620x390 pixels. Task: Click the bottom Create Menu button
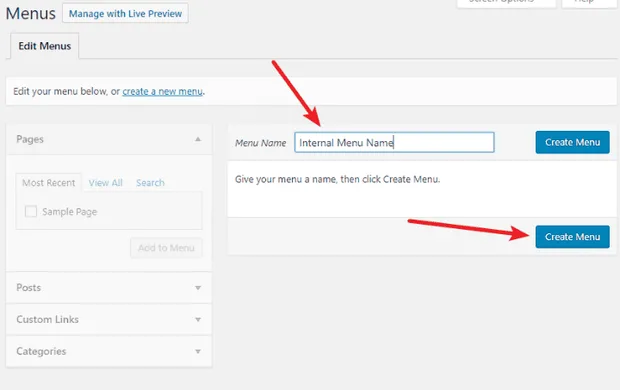[573, 237]
